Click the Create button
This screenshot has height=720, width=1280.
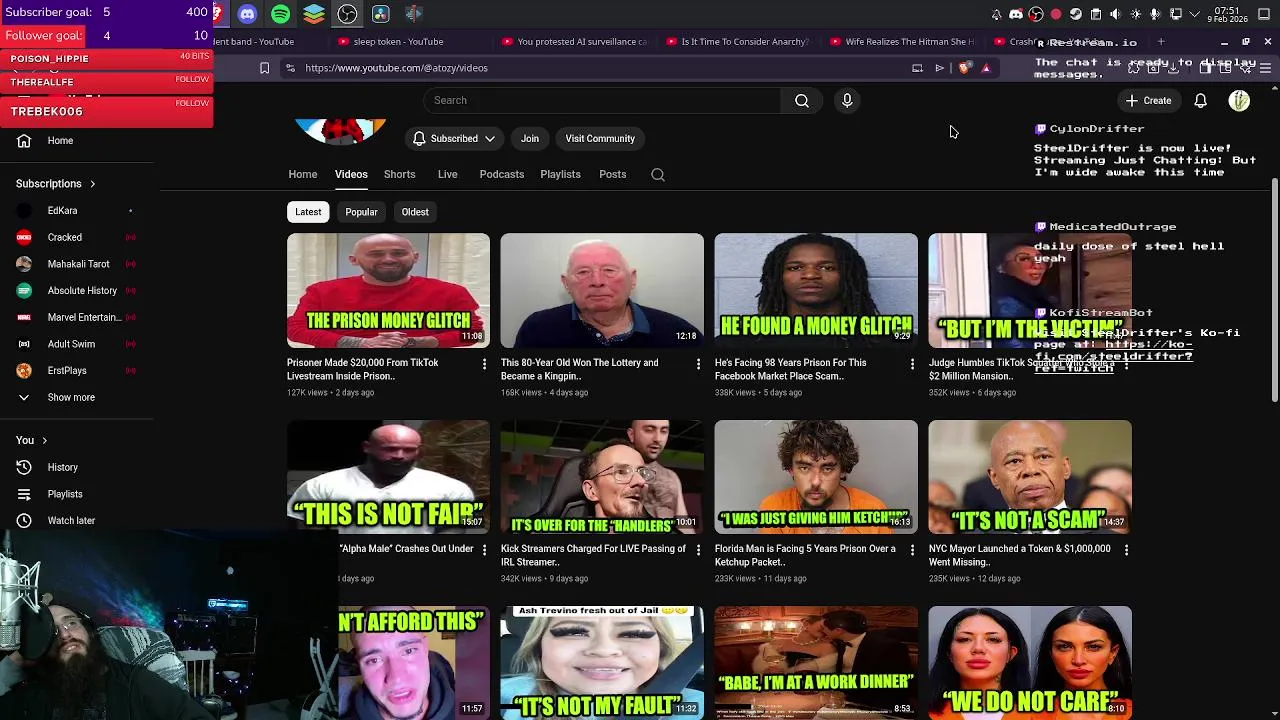click(1148, 100)
